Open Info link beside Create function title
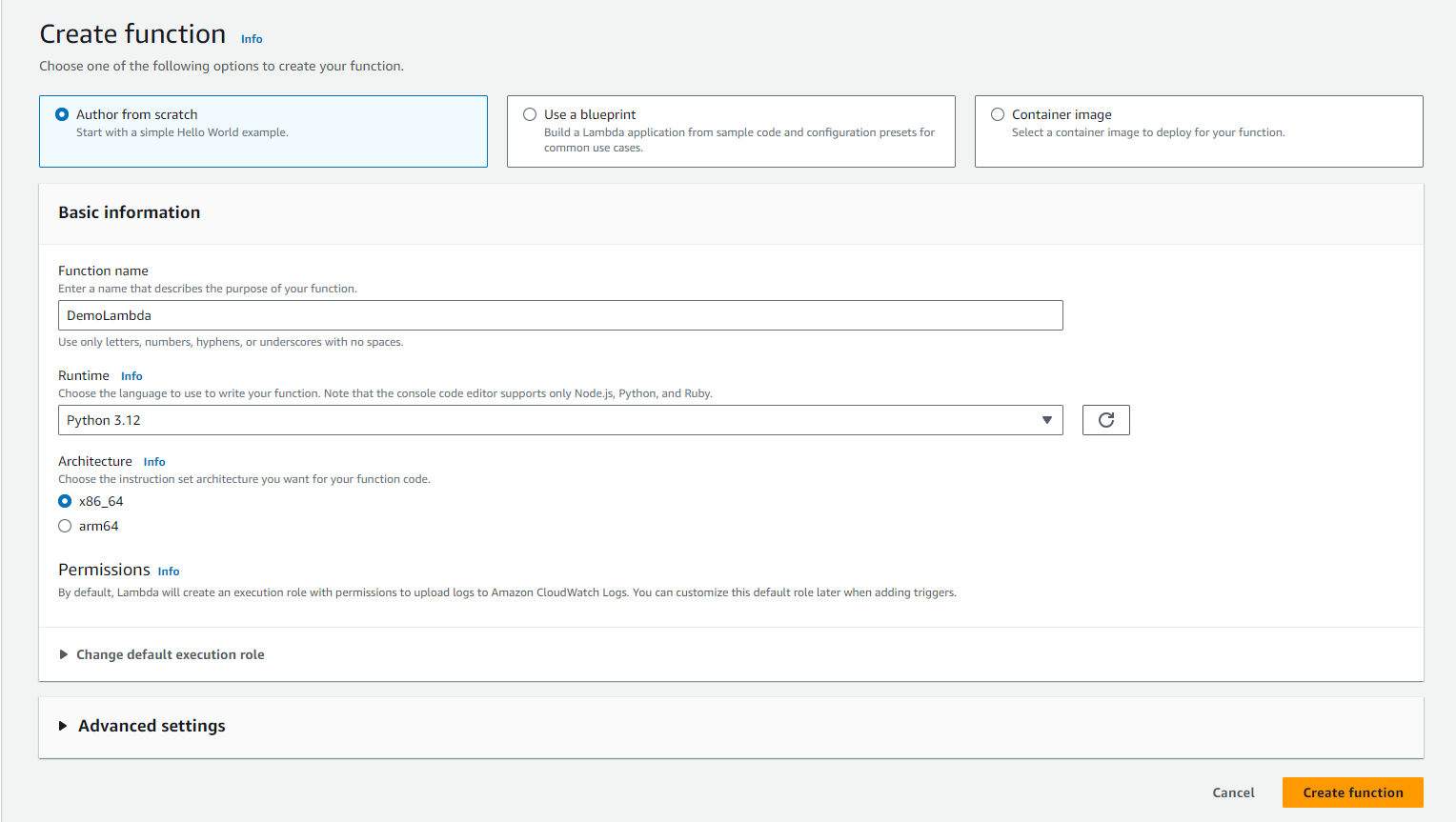This screenshot has height=822, width=1456. (x=252, y=39)
